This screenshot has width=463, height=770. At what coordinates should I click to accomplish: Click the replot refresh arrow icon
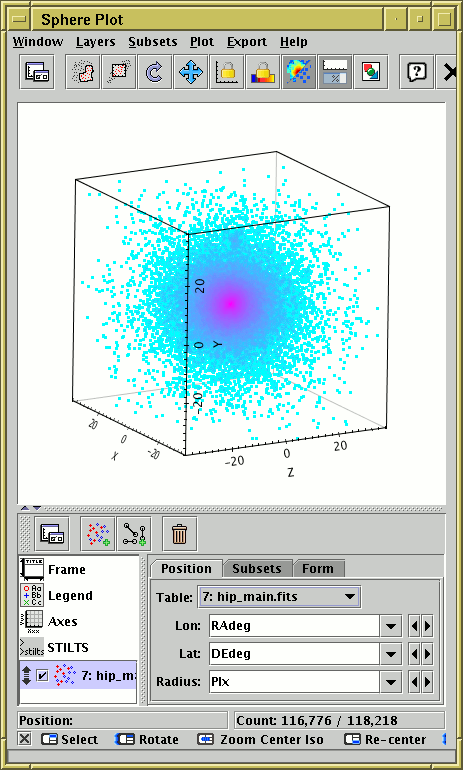tap(155, 72)
